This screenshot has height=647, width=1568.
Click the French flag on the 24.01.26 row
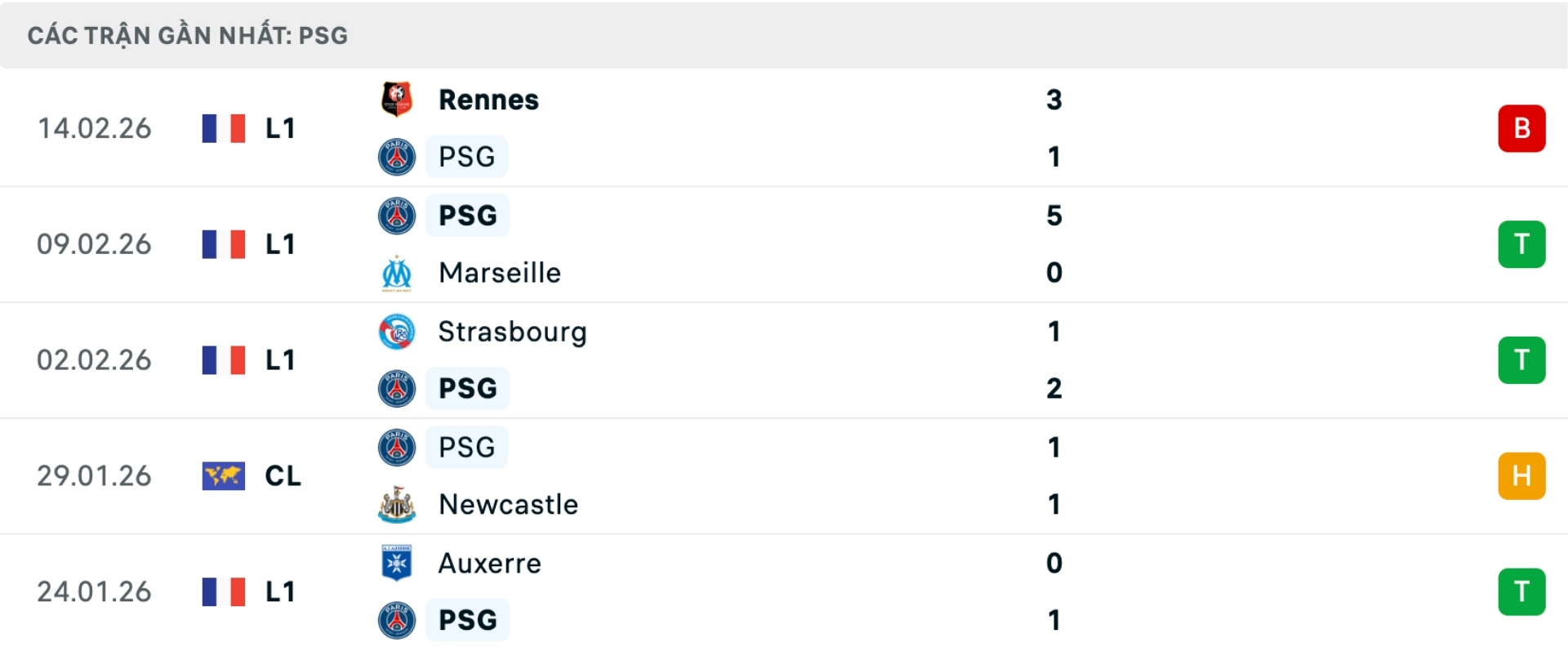click(x=223, y=592)
